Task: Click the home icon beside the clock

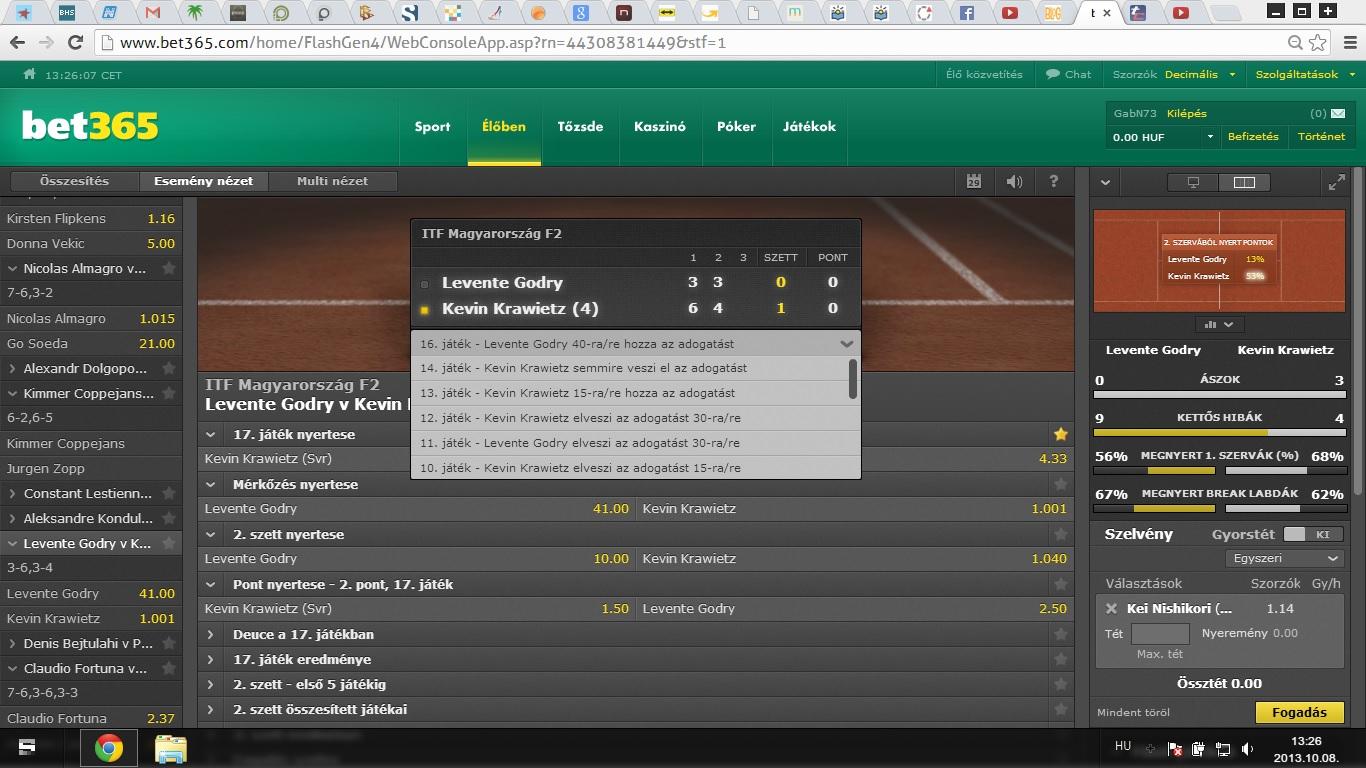Action: point(29,74)
